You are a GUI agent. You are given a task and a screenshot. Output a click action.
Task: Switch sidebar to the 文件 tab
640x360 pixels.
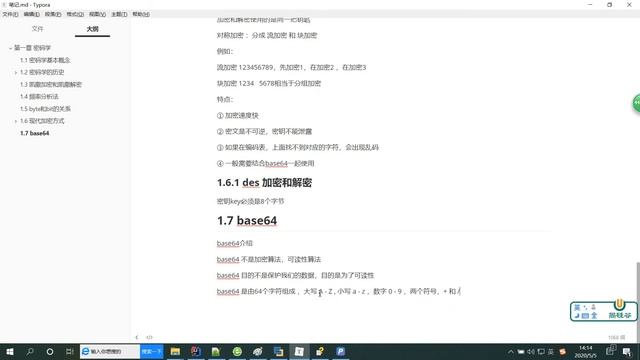point(38,29)
